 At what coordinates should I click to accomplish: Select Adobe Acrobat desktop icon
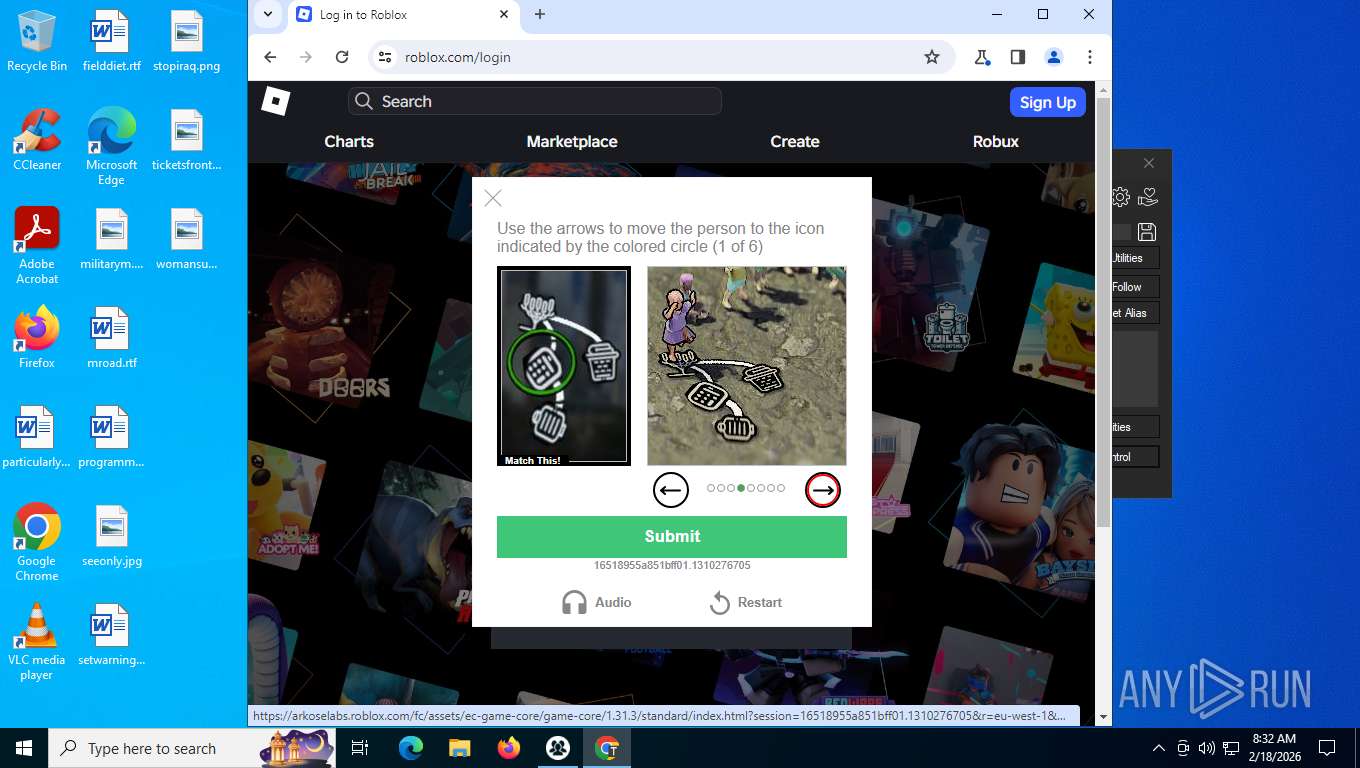[37, 246]
